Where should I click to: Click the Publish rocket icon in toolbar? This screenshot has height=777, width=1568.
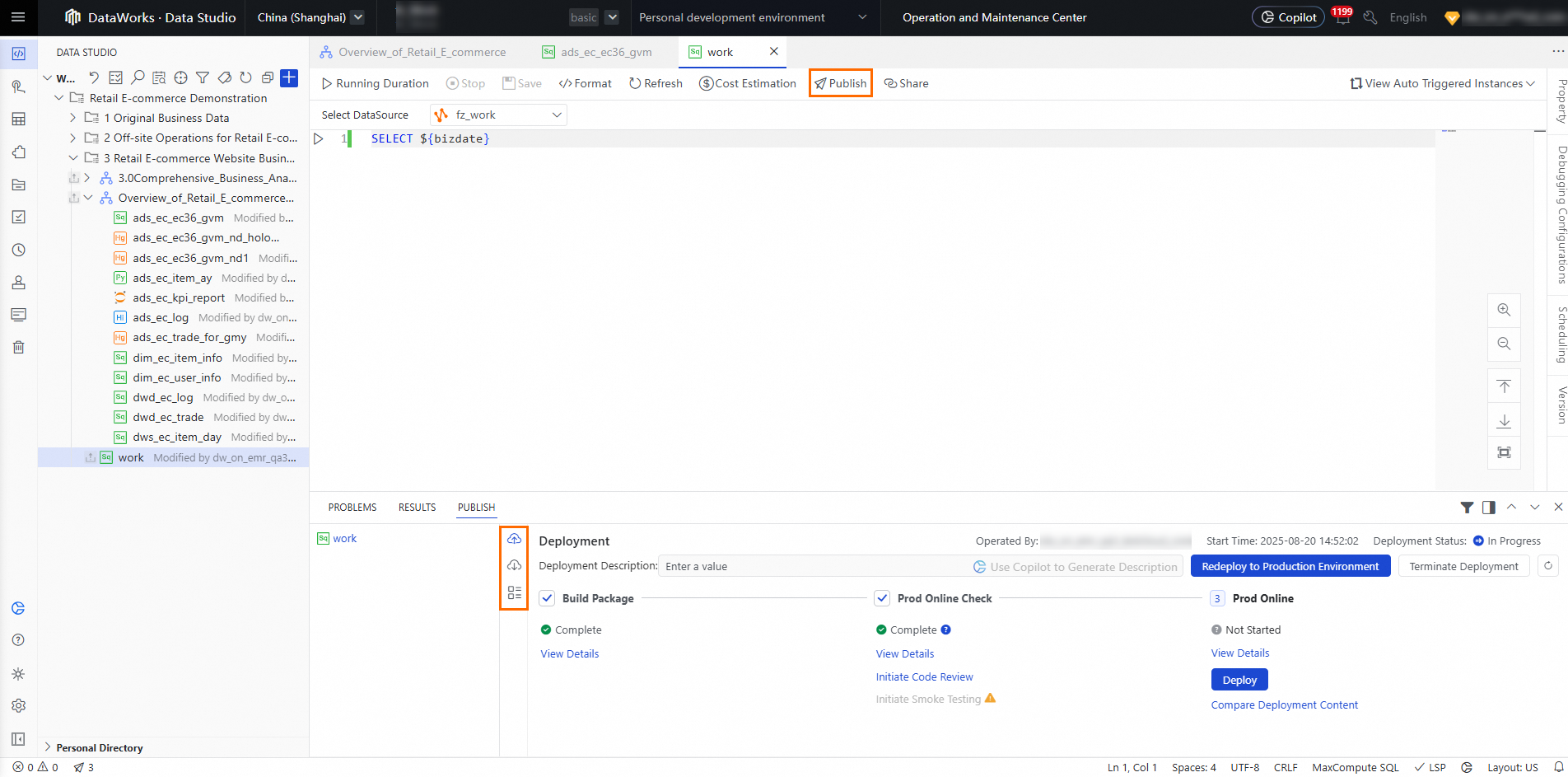point(820,83)
